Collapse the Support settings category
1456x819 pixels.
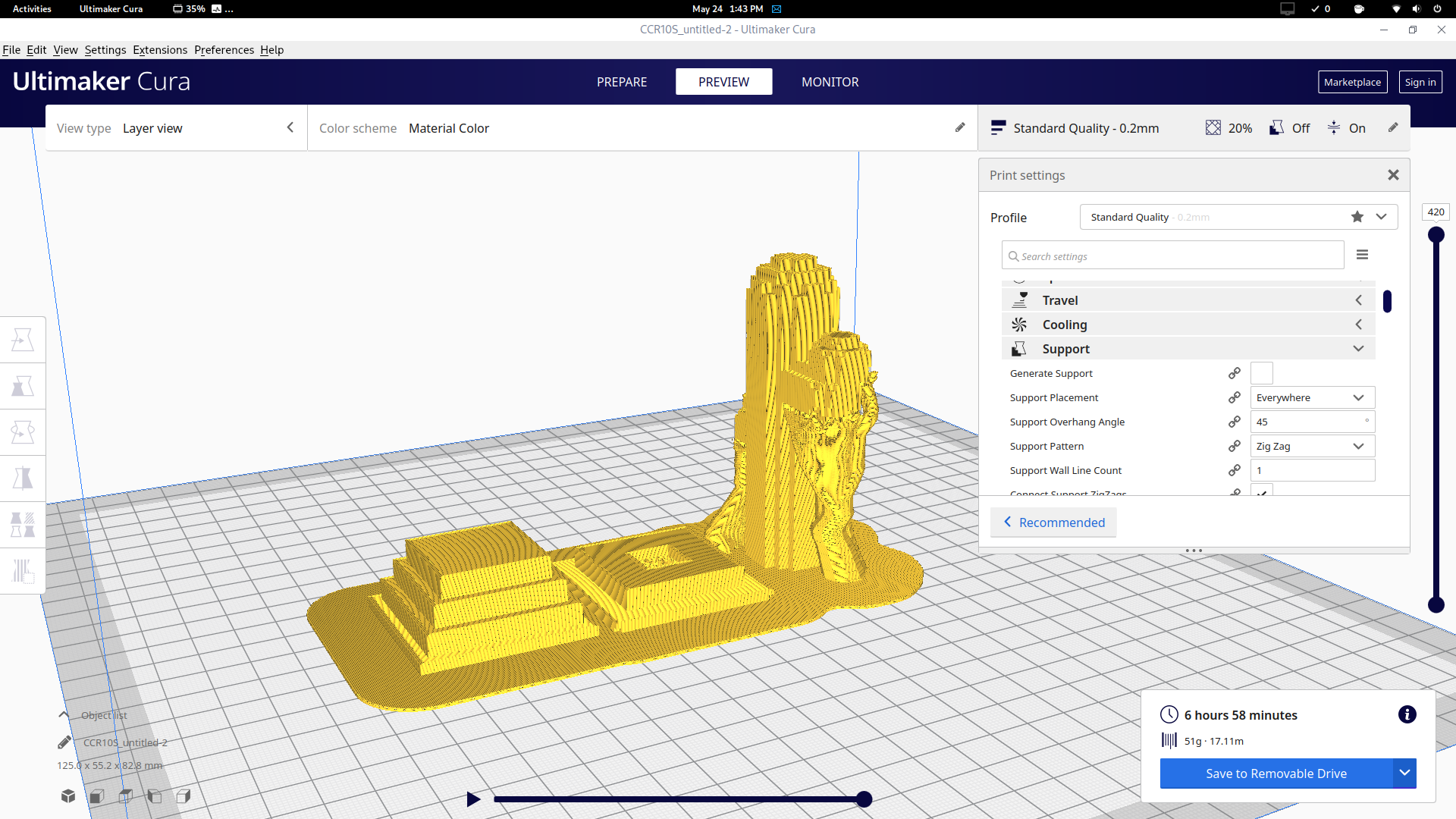coord(1188,349)
